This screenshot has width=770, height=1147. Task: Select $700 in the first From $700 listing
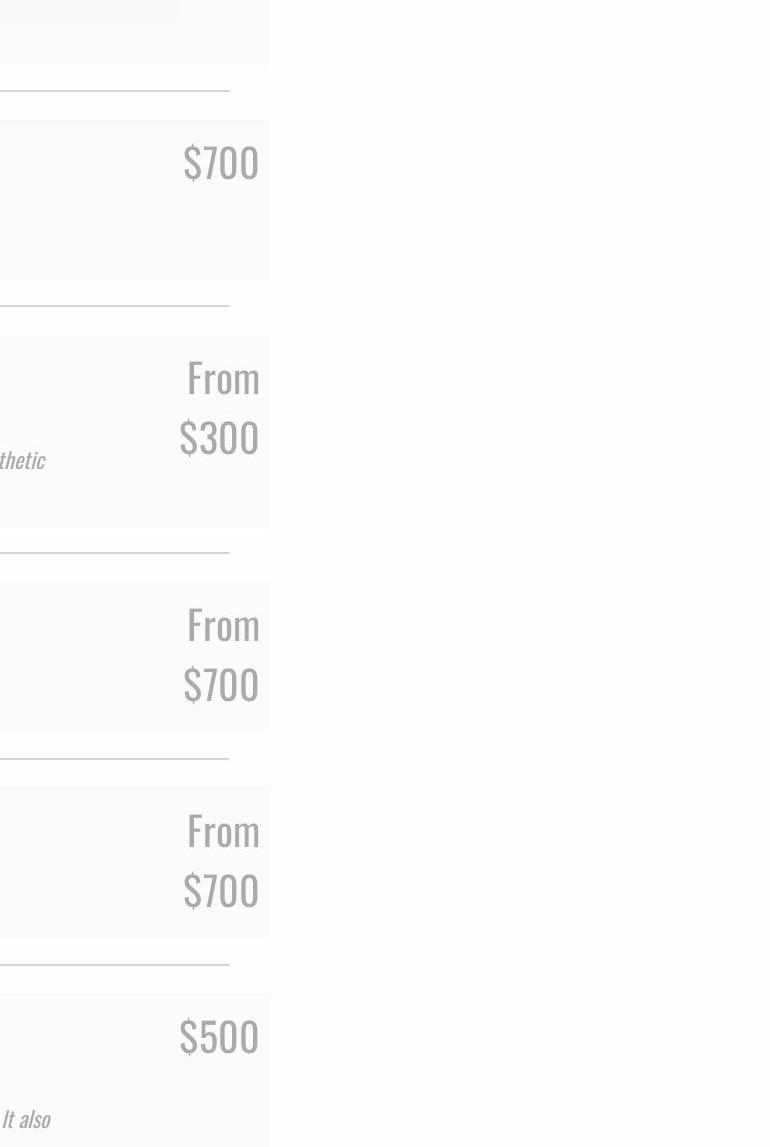coord(221,685)
